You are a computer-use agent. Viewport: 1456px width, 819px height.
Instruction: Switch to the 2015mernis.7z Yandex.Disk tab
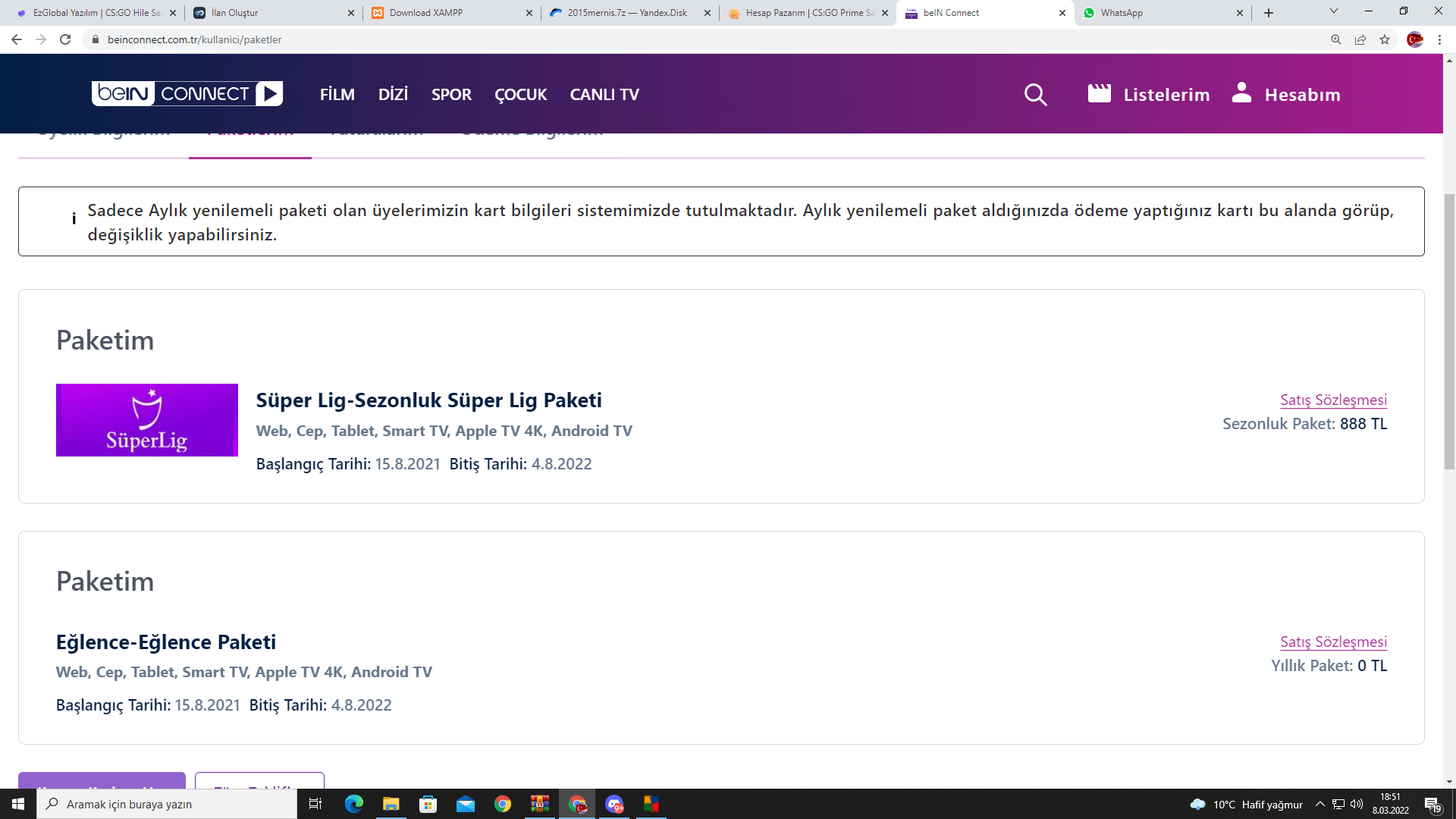point(629,13)
